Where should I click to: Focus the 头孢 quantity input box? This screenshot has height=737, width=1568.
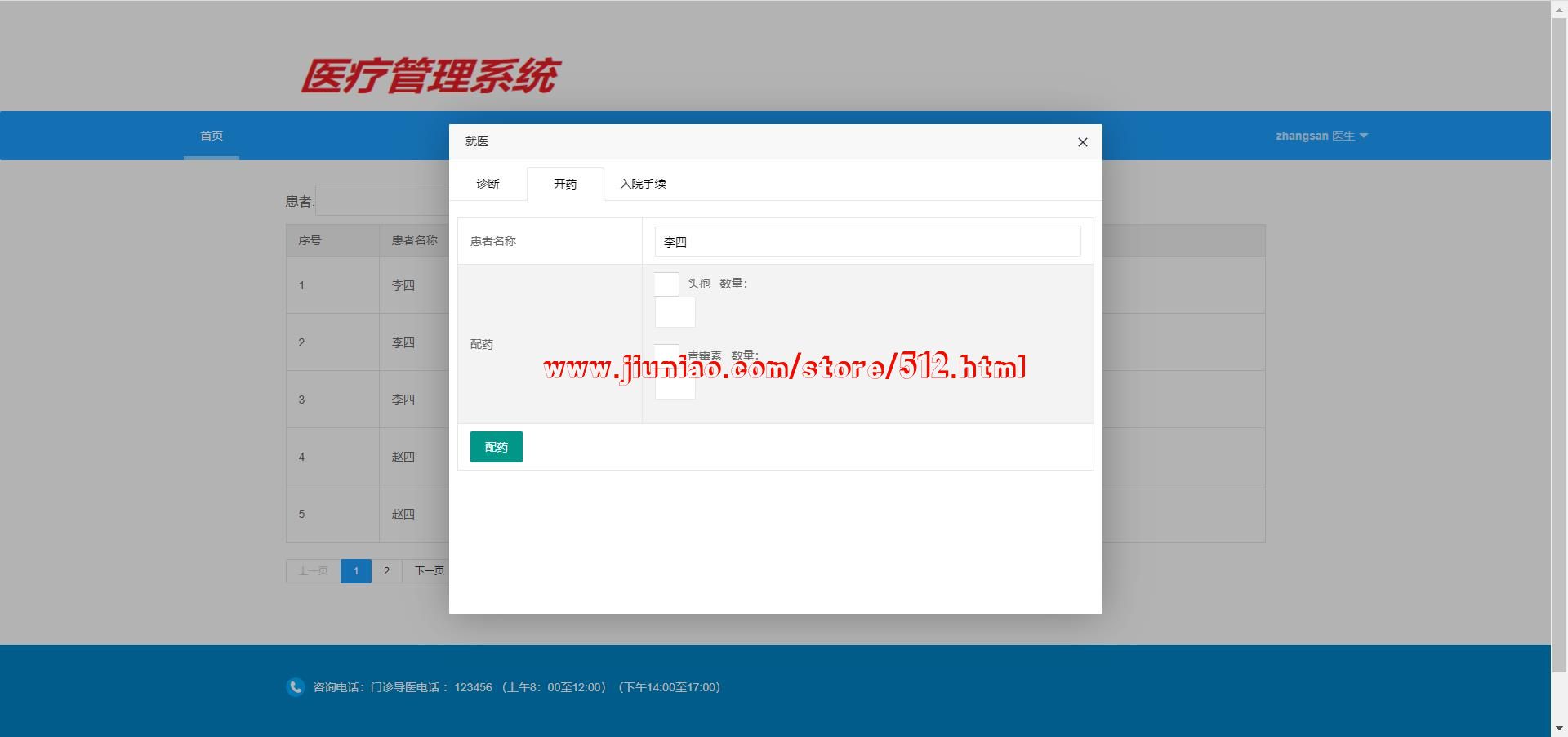coord(675,312)
